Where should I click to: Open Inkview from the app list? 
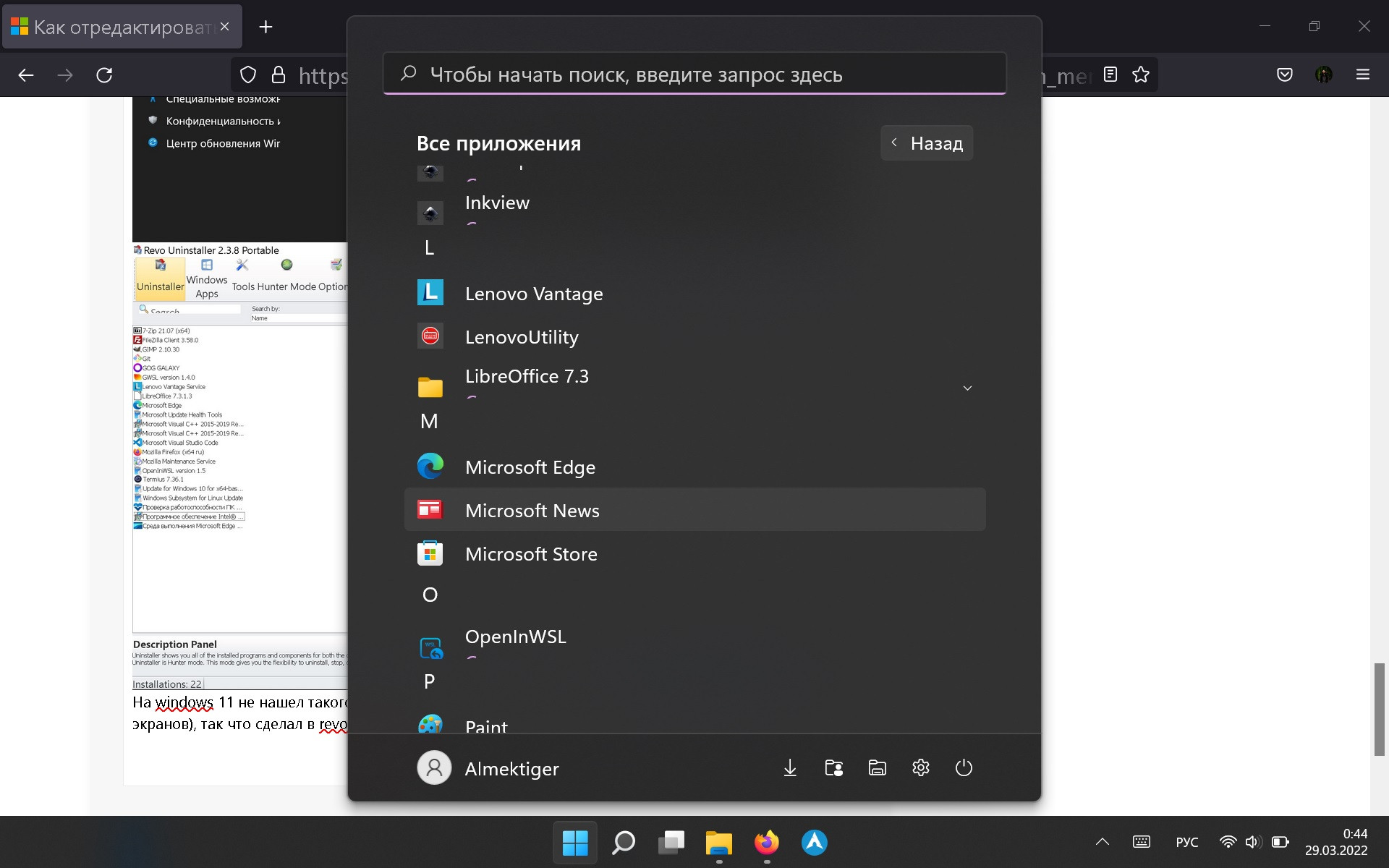pyautogui.click(x=694, y=208)
